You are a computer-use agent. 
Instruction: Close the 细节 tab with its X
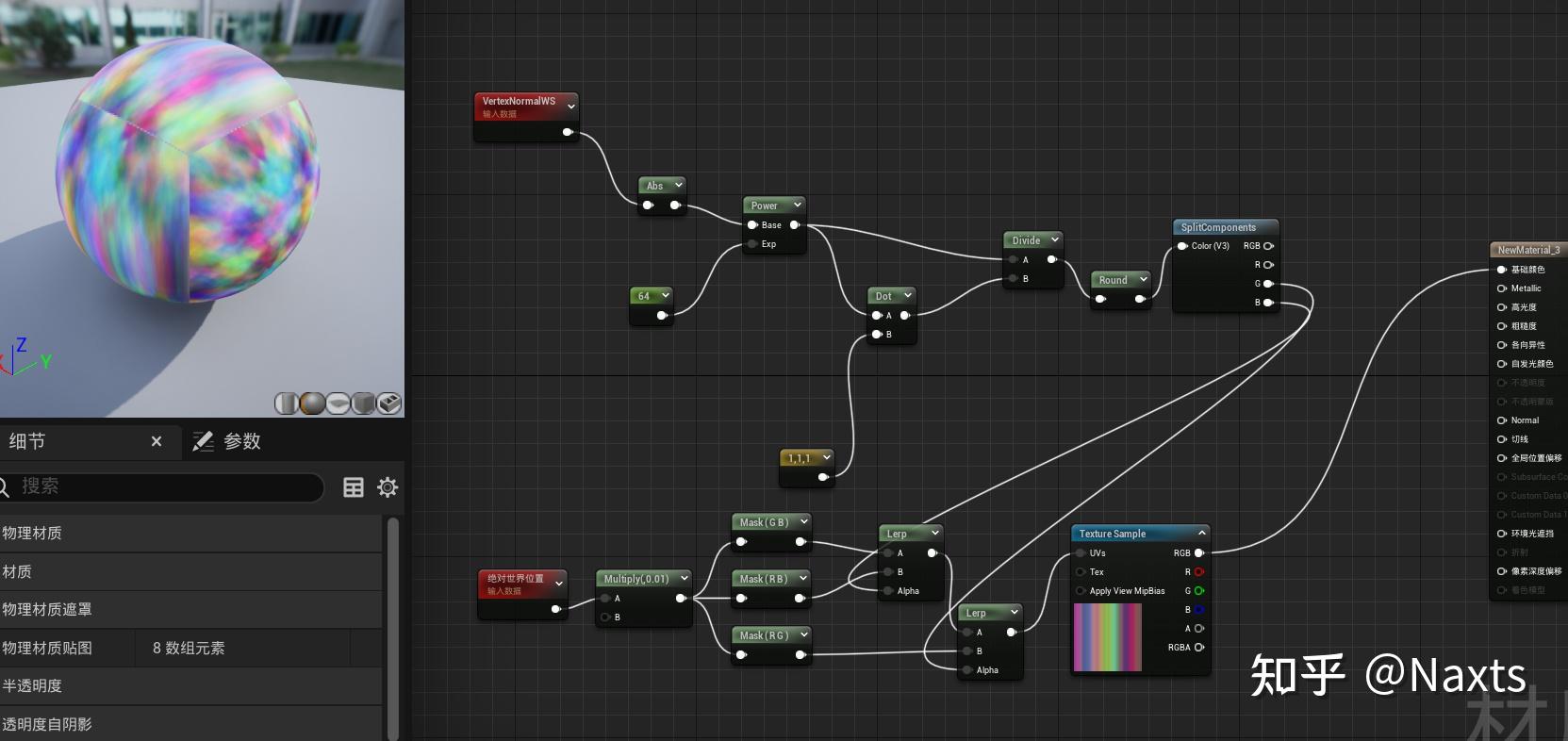tap(157, 441)
